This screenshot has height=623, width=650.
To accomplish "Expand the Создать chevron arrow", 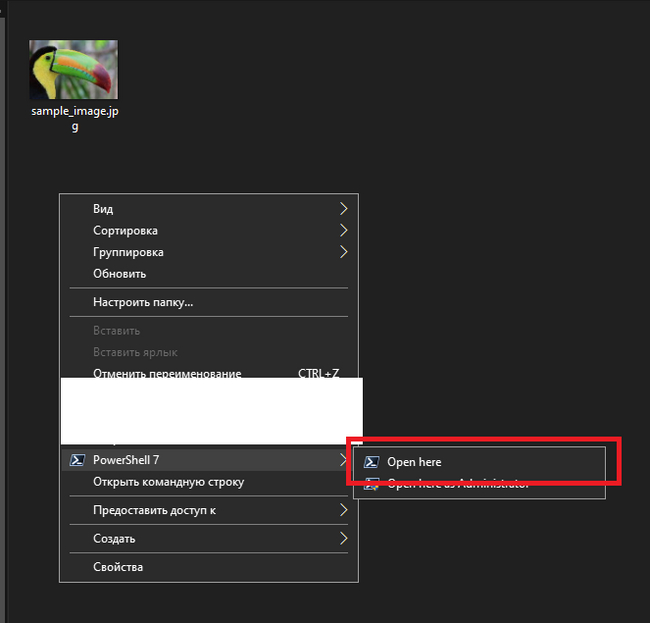I will (343, 538).
